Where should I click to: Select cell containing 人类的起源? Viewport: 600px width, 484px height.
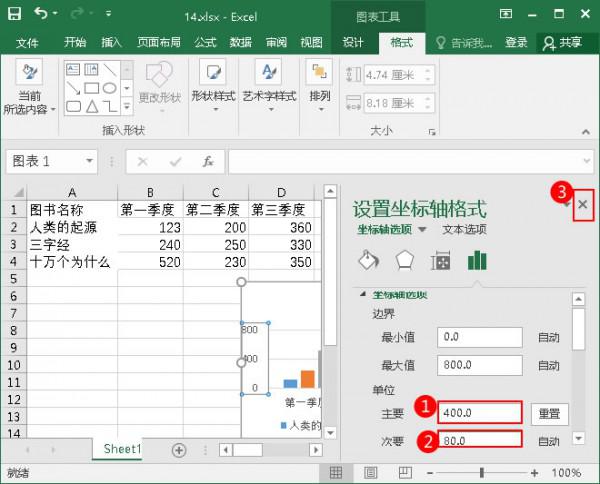pyautogui.click(x=72, y=228)
